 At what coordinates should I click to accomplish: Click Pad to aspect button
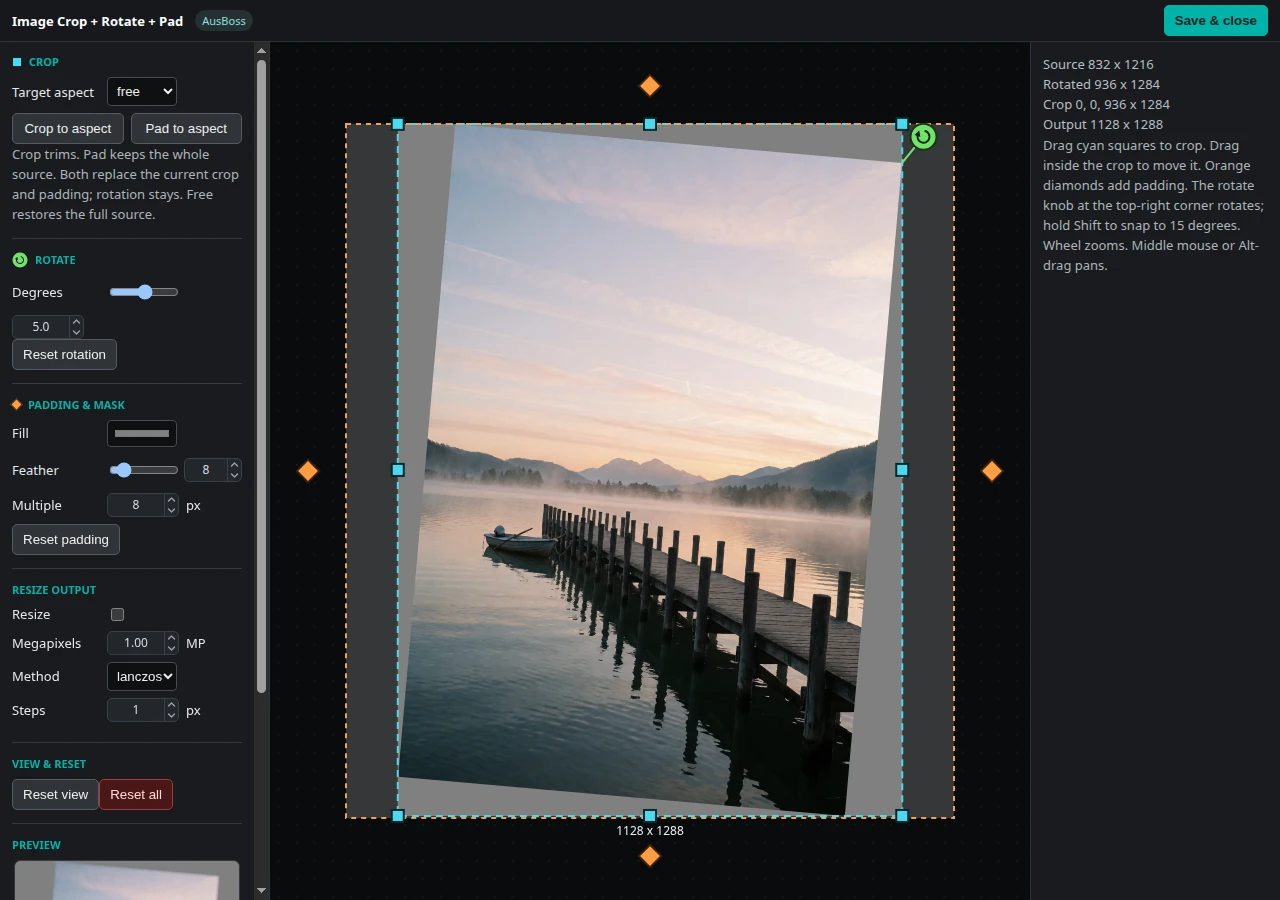pos(186,128)
